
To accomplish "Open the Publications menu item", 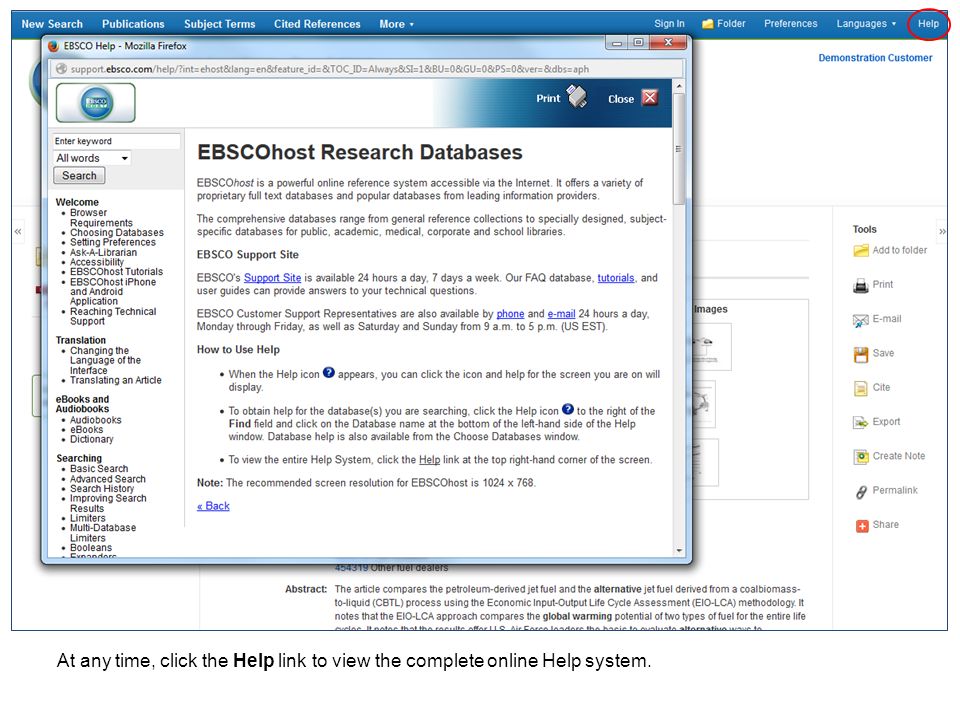I will pos(133,24).
